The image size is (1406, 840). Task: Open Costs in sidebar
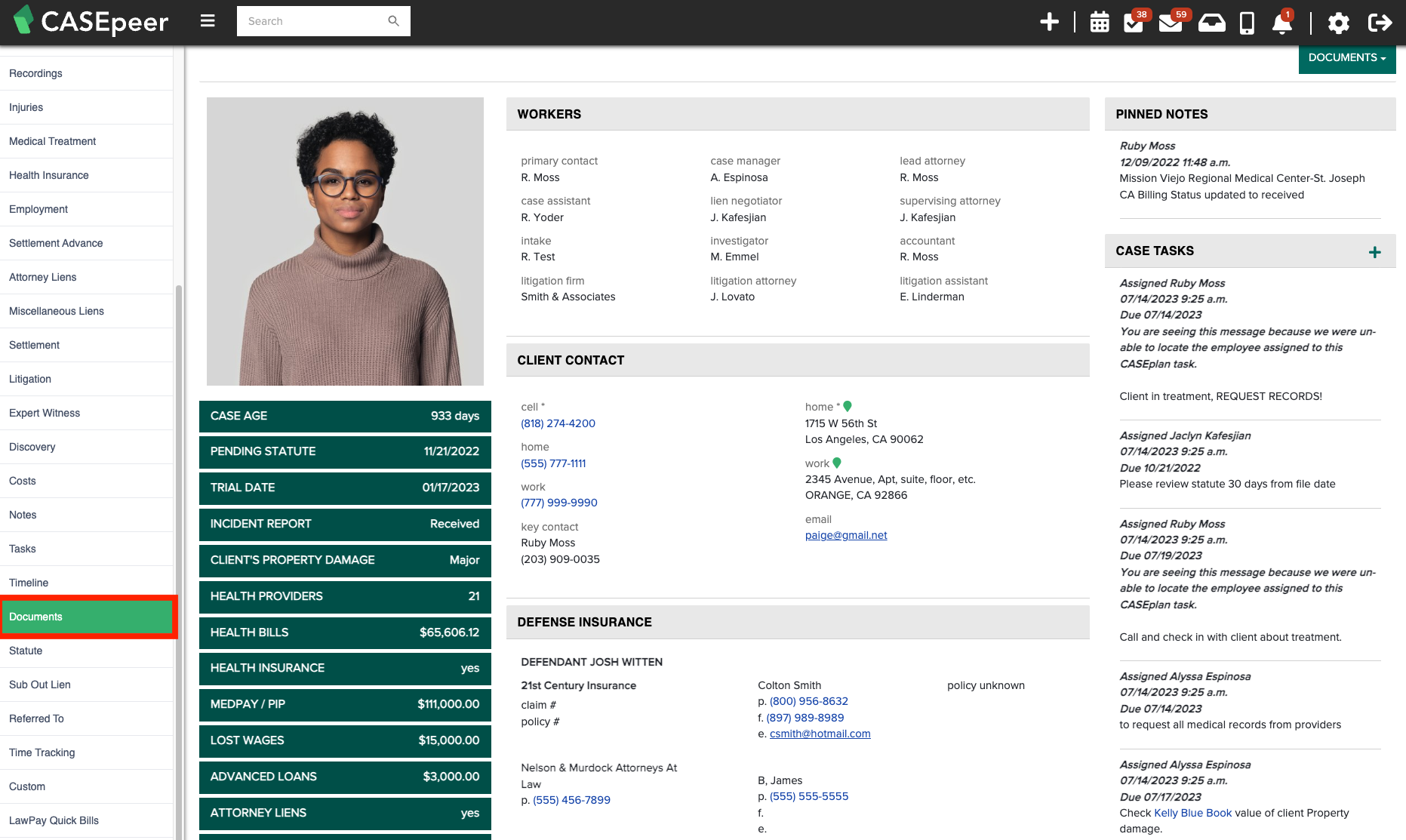[87, 481]
